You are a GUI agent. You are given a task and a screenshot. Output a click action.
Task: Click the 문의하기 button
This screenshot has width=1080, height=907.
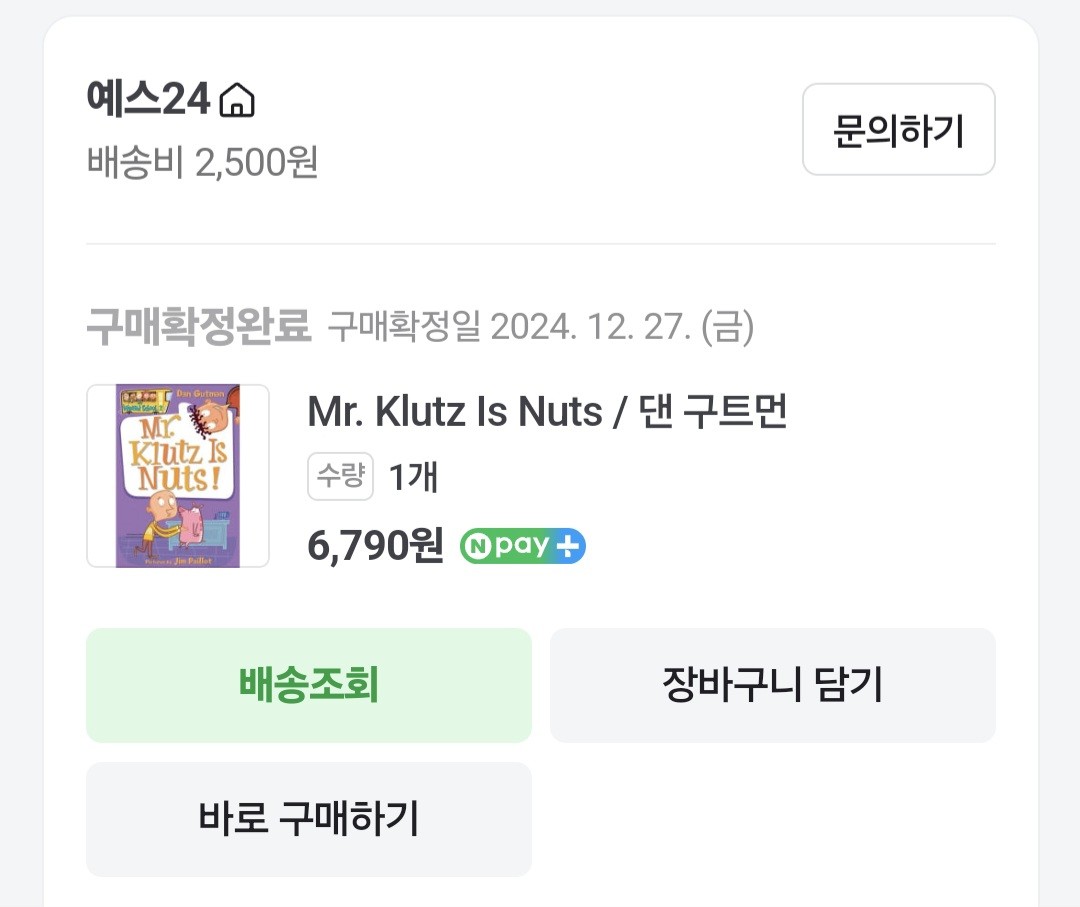tap(897, 130)
